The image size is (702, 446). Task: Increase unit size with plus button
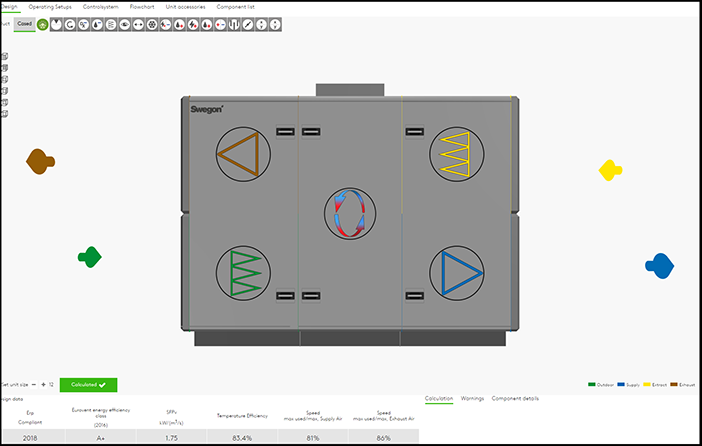click(x=43, y=384)
